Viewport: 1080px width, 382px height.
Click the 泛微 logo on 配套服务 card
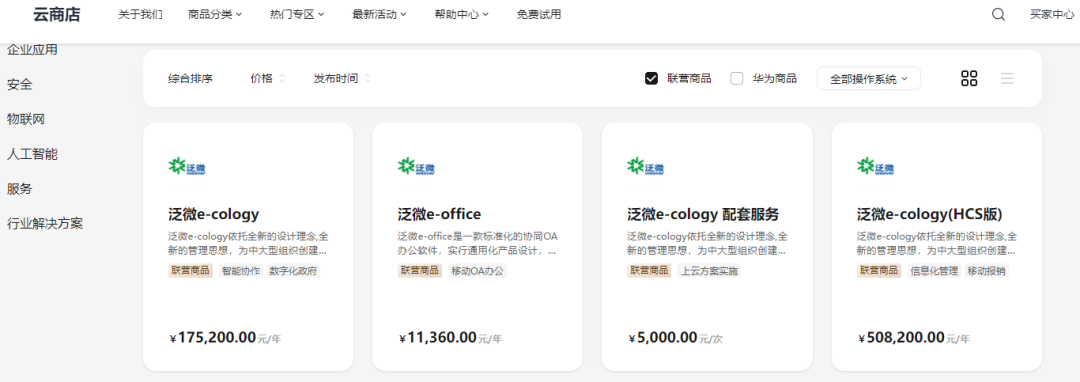pos(645,167)
